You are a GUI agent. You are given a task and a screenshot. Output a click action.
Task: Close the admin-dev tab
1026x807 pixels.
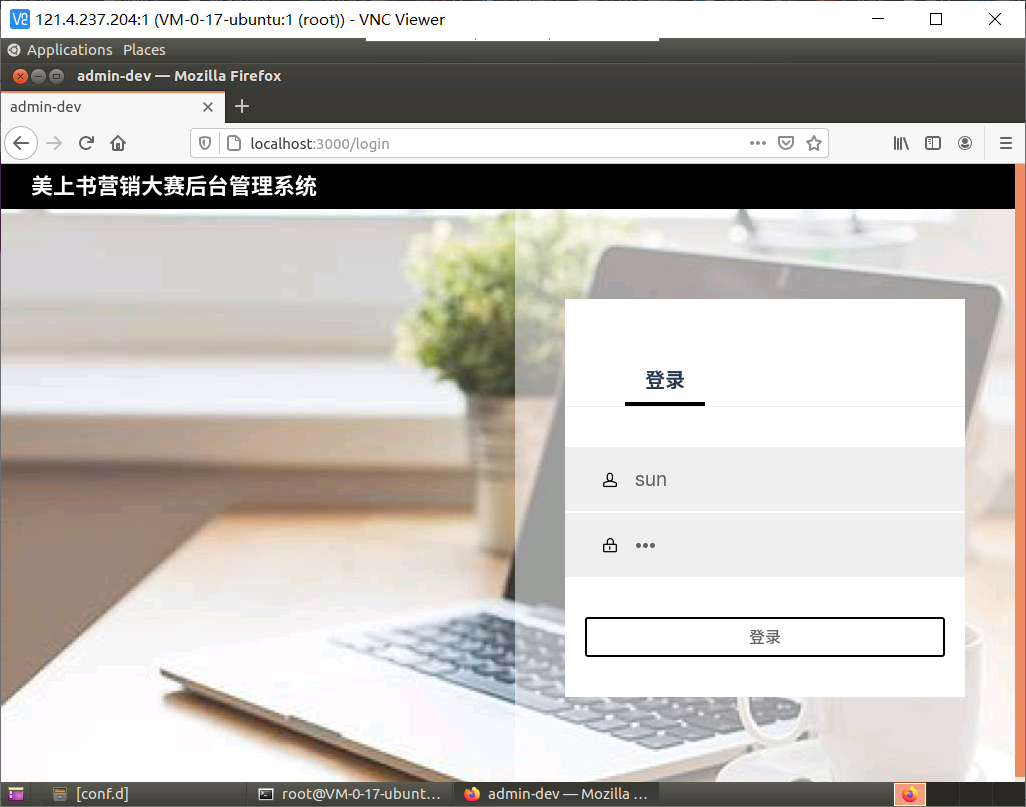207,107
